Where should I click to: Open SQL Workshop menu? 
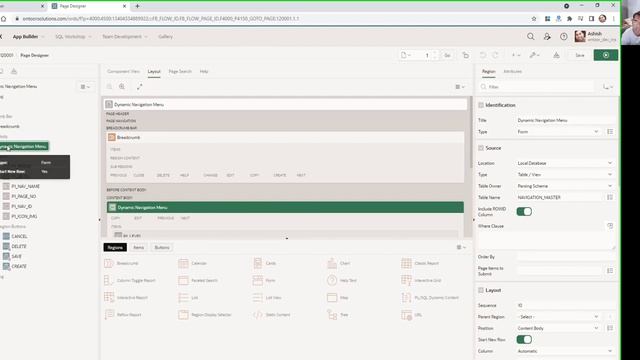click(73, 37)
